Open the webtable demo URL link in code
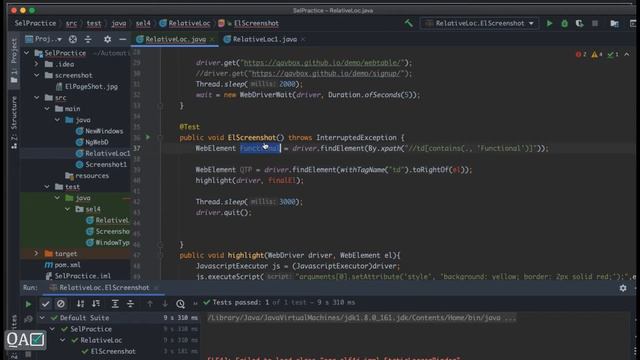 click(x=322, y=62)
